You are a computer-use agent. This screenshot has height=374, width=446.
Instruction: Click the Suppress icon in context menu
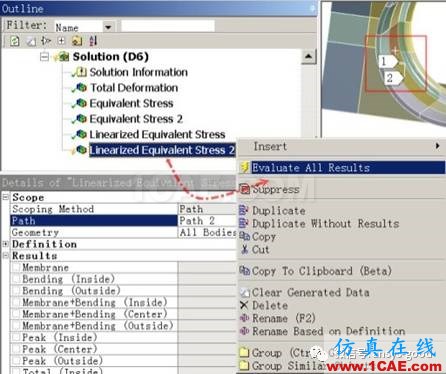point(245,189)
